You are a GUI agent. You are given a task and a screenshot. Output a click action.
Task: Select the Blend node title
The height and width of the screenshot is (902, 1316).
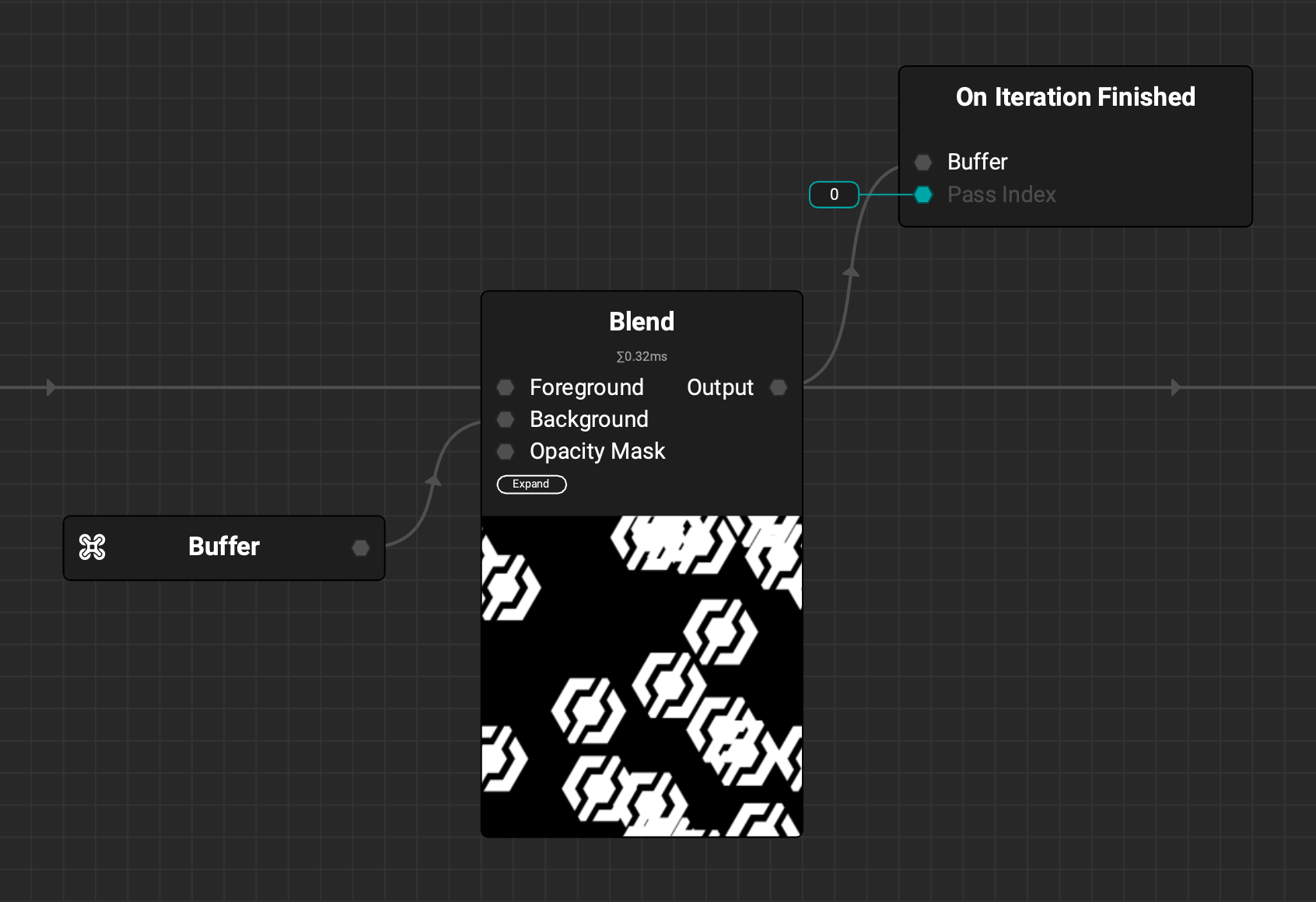pos(642,322)
